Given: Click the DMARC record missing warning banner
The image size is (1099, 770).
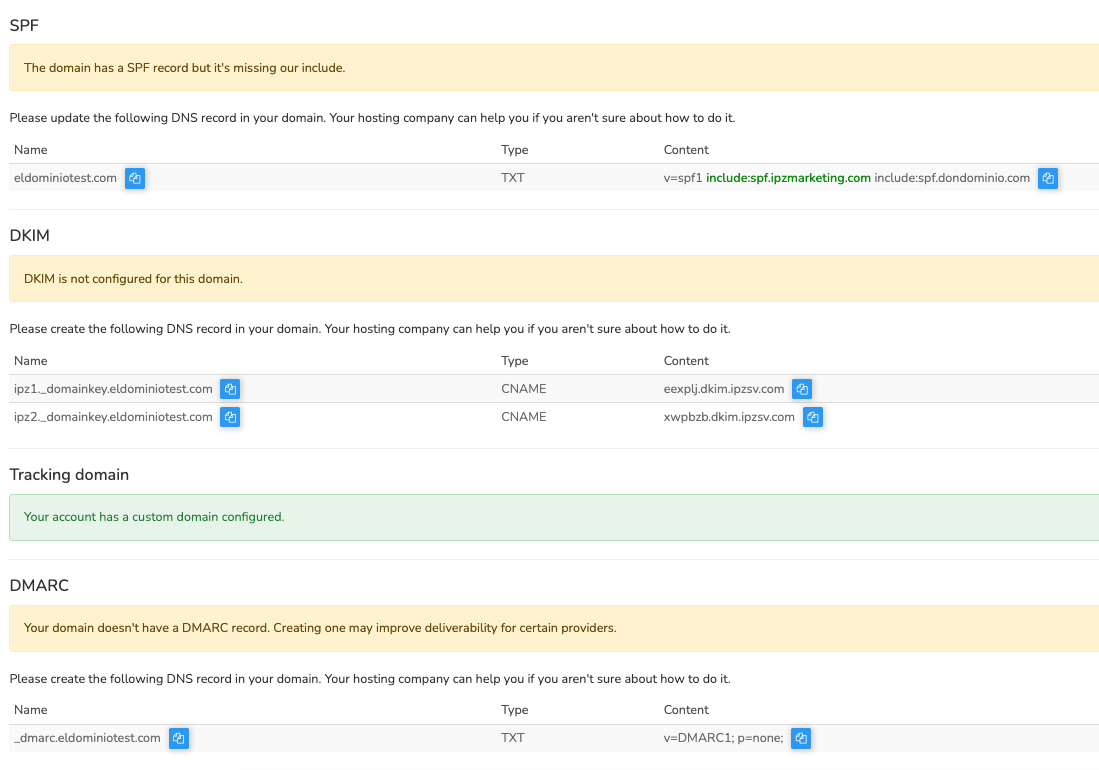Looking at the screenshot, I should 553,628.
